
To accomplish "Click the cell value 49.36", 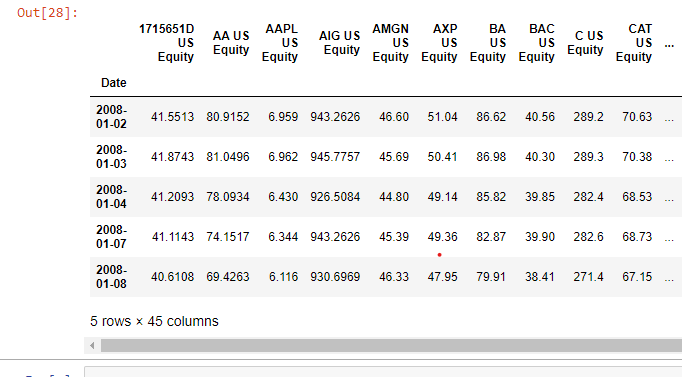I will pyautogui.click(x=443, y=237).
